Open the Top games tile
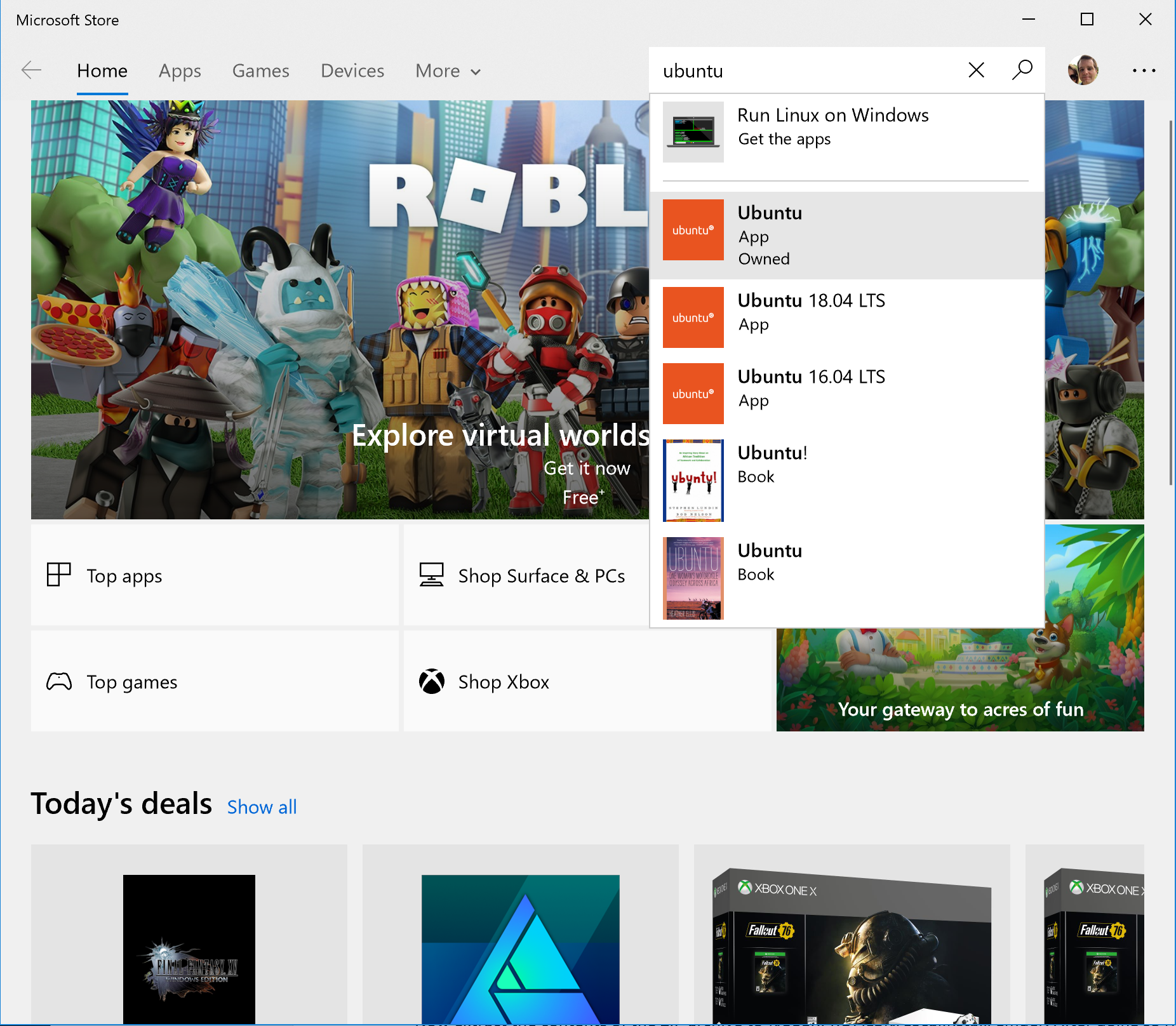The image size is (1176, 1026). (215, 681)
